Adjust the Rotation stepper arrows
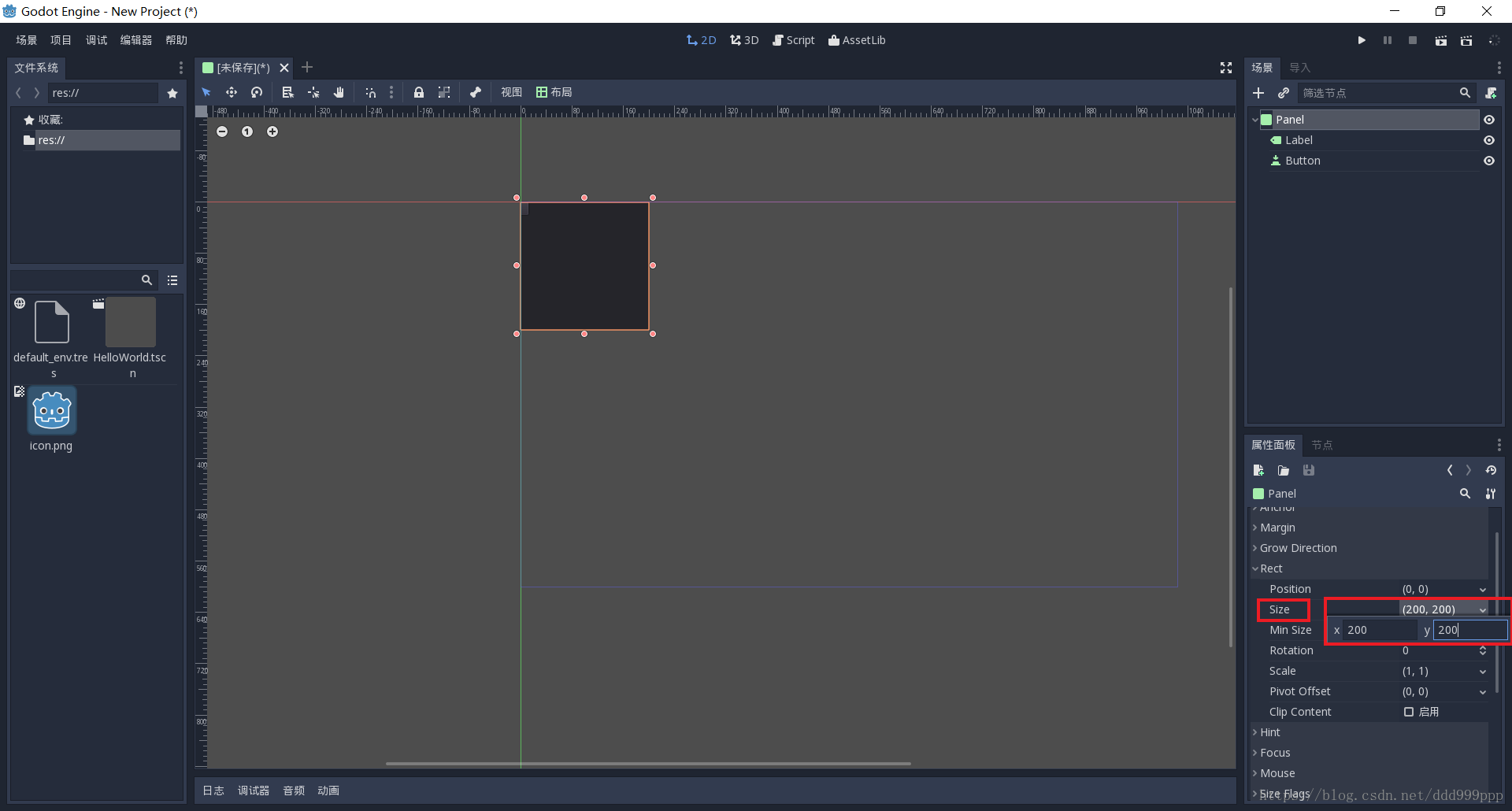Viewport: 1512px width, 811px height. click(1483, 650)
